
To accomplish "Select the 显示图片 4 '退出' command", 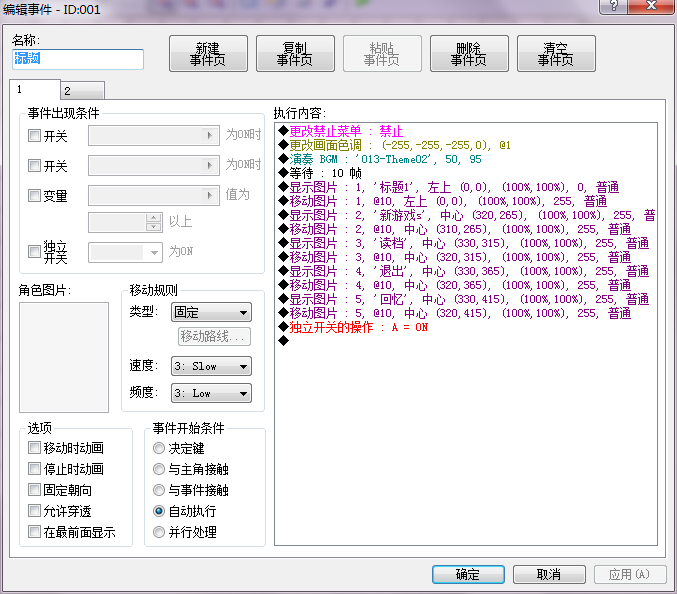I will tap(464, 271).
